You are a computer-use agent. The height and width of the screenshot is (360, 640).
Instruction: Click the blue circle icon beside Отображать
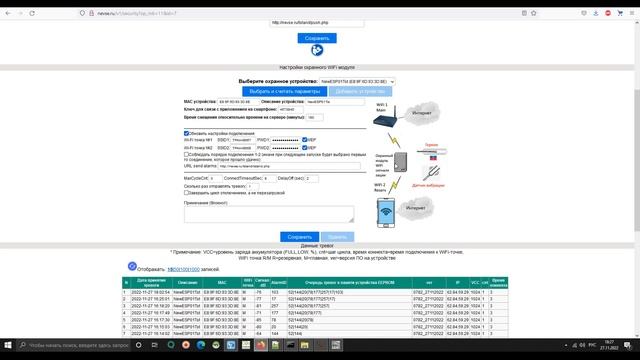pyautogui.click(x=132, y=267)
